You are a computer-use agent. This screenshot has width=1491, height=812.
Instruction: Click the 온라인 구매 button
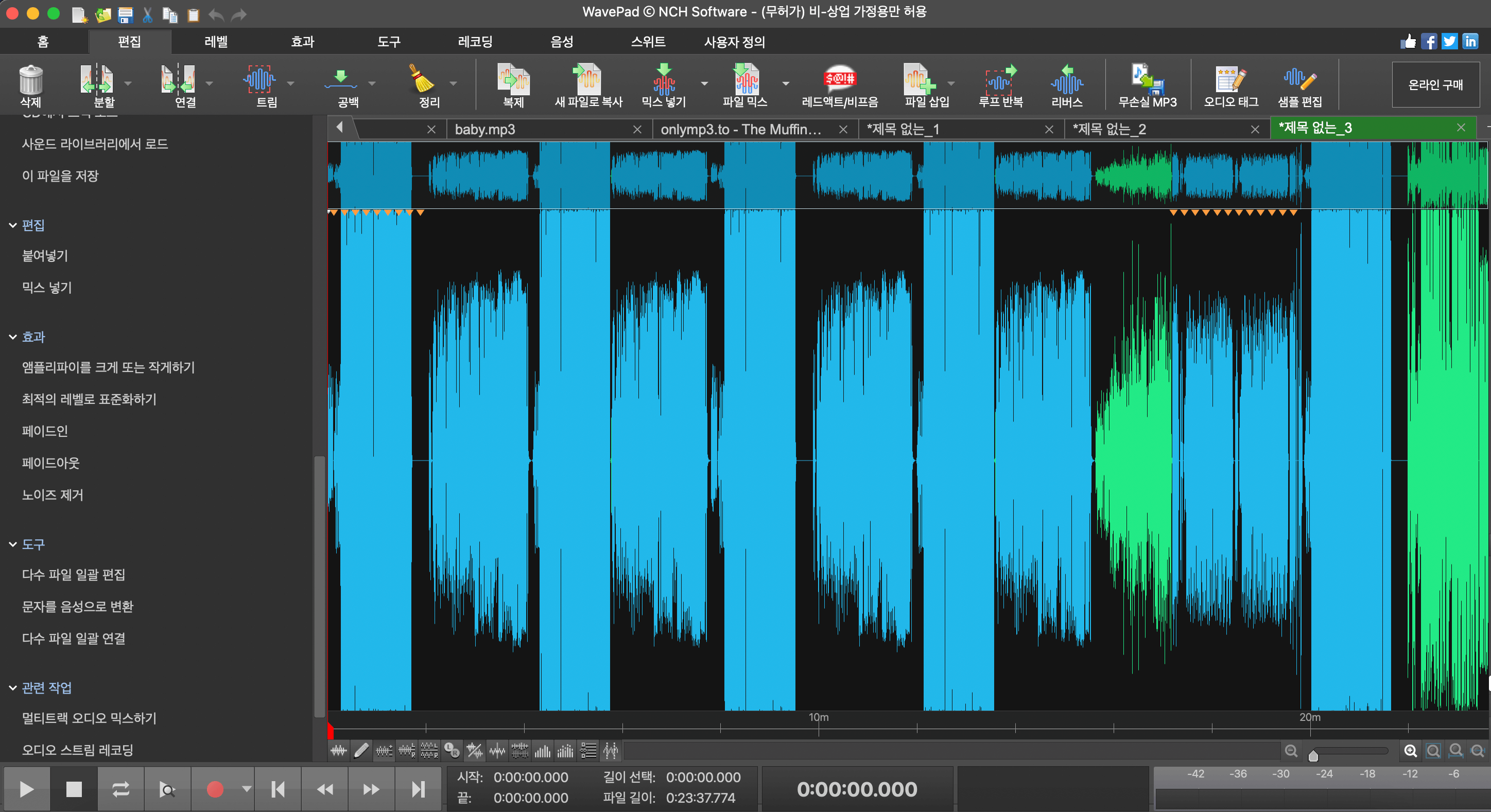point(1435,85)
